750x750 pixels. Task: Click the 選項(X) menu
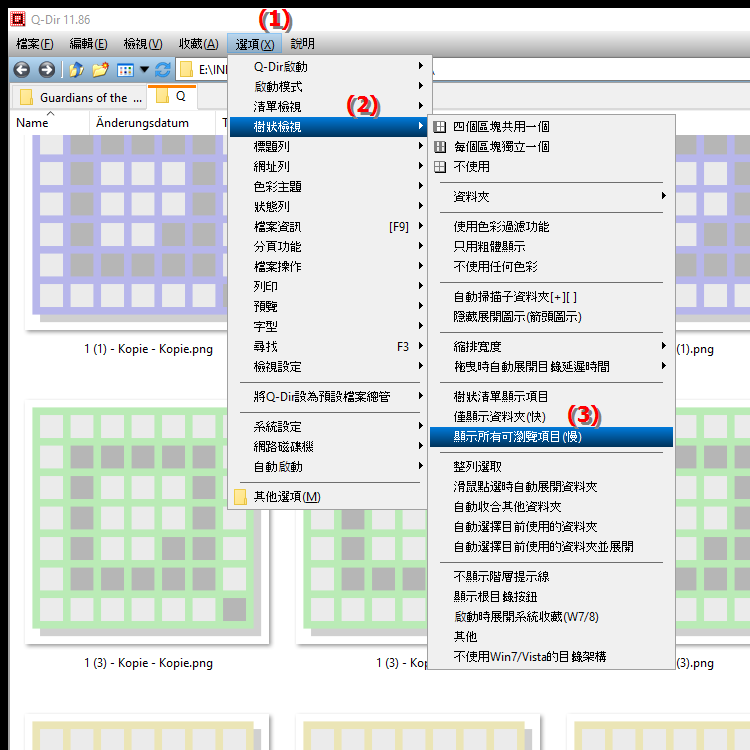coord(255,44)
